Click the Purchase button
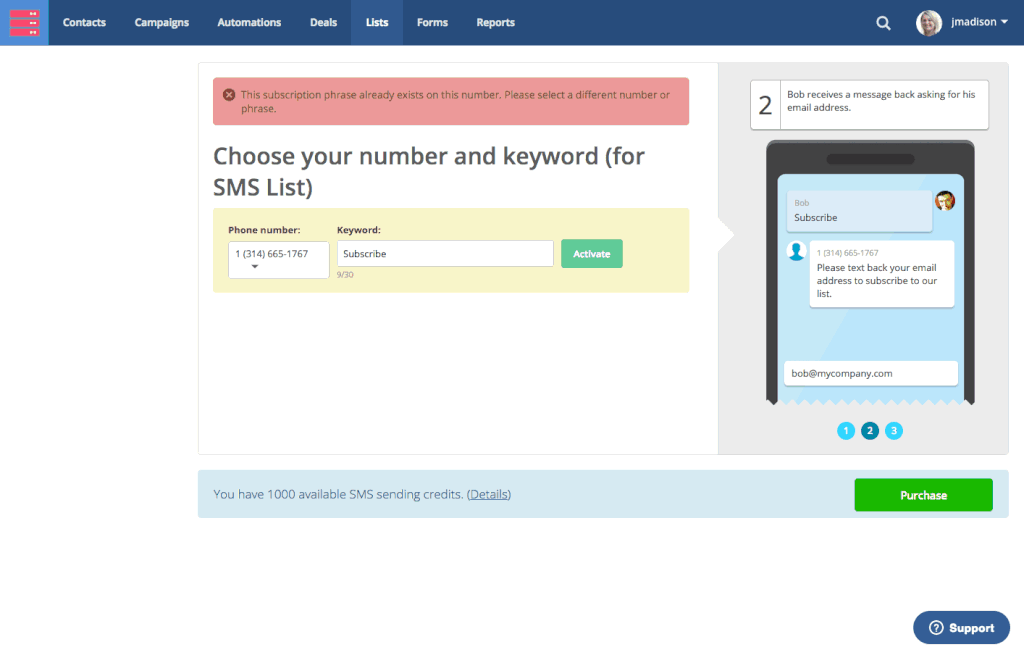 tap(923, 495)
